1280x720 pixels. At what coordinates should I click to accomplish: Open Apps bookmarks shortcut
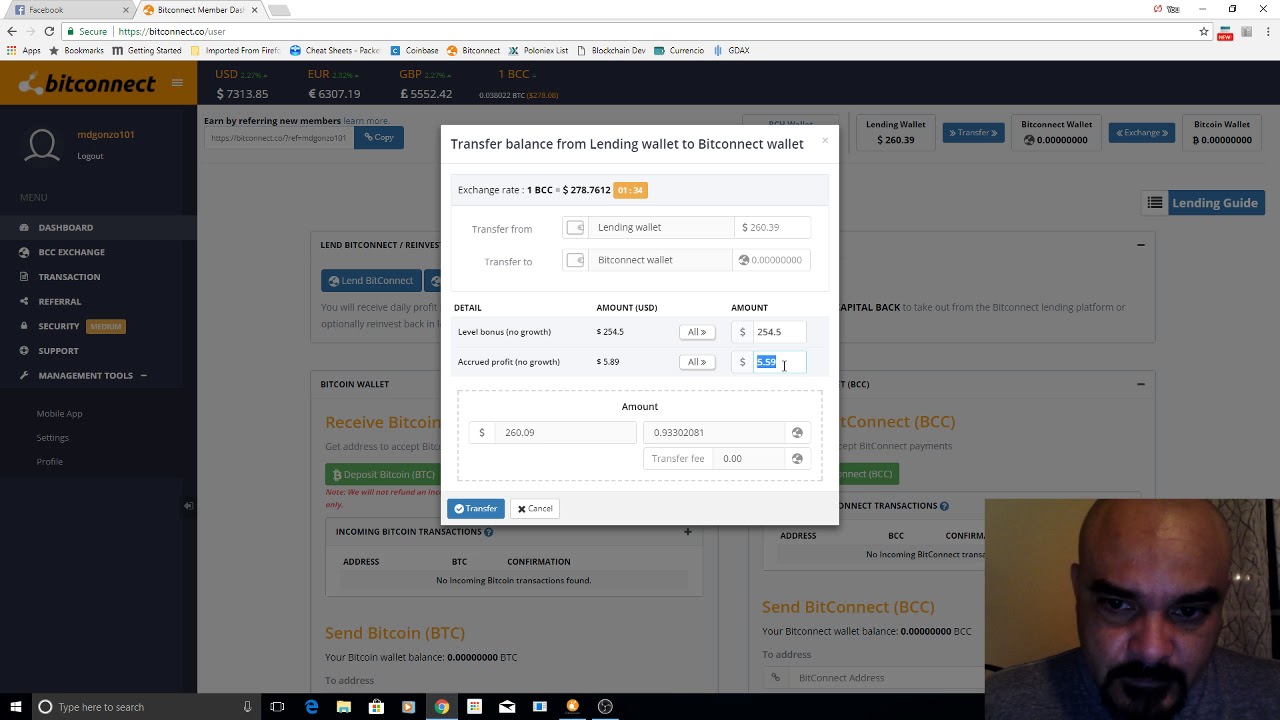pyautogui.click(x=24, y=50)
